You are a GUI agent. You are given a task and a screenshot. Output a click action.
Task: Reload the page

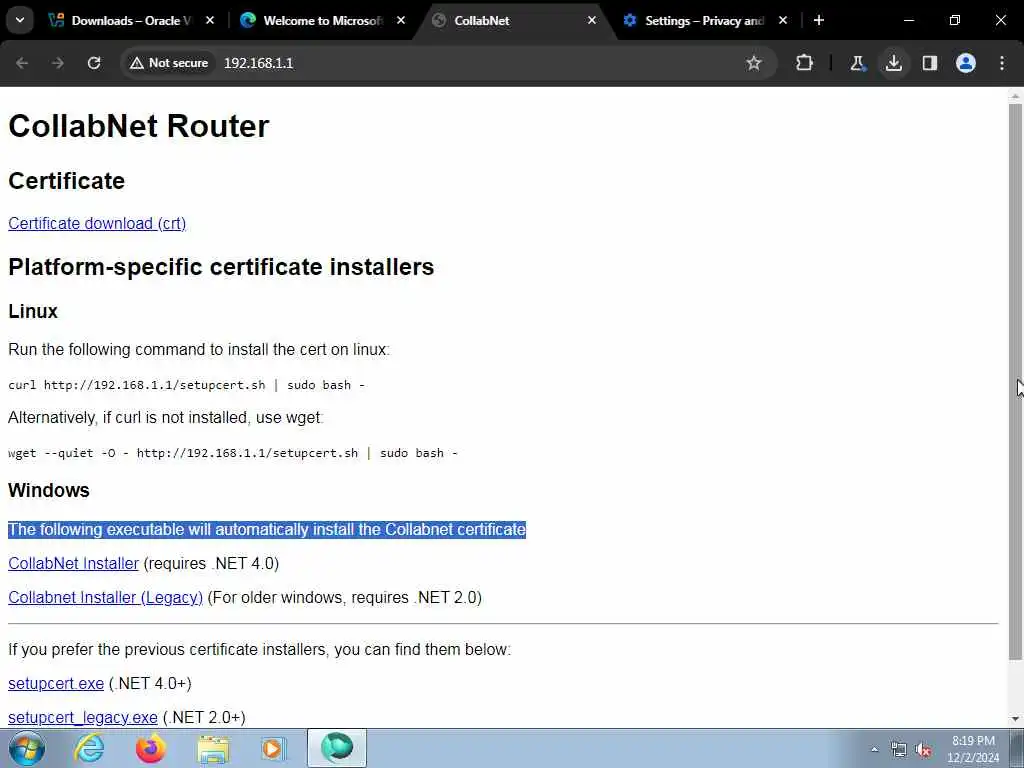[94, 63]
